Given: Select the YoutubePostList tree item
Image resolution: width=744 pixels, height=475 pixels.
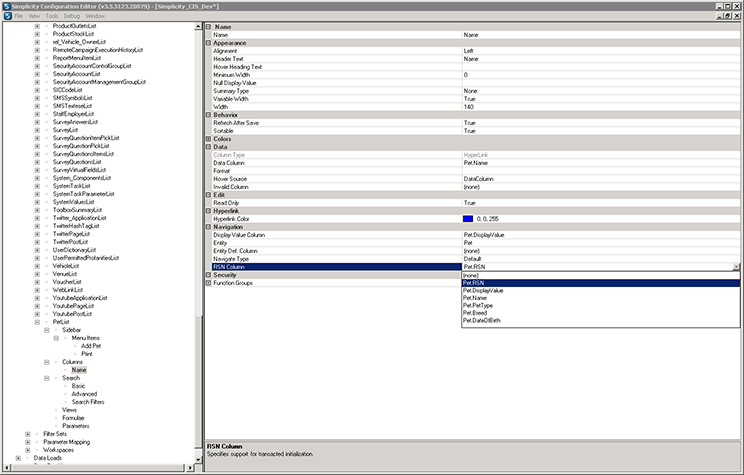Looking at the screenshot, I should tap(72, 314).
